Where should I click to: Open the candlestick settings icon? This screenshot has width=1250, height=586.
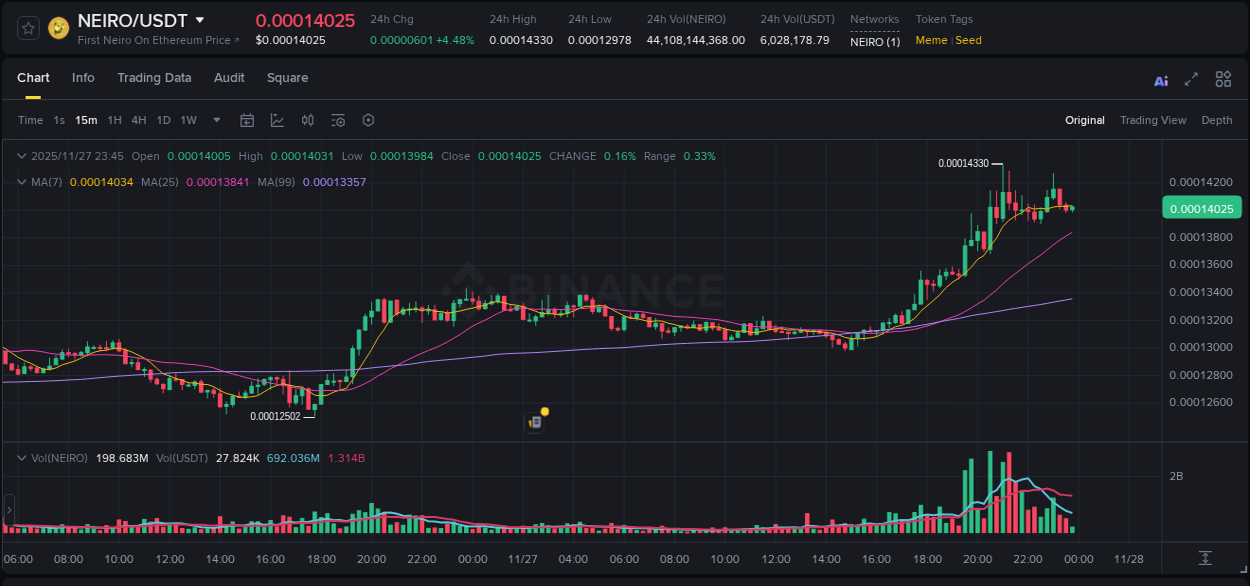[308, 120]
